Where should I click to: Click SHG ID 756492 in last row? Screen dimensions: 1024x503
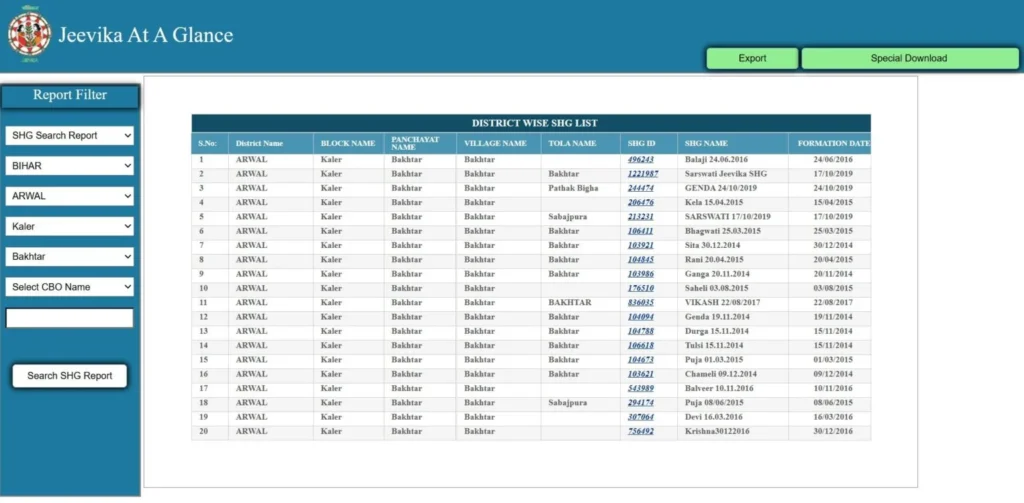tap(640, 431)
